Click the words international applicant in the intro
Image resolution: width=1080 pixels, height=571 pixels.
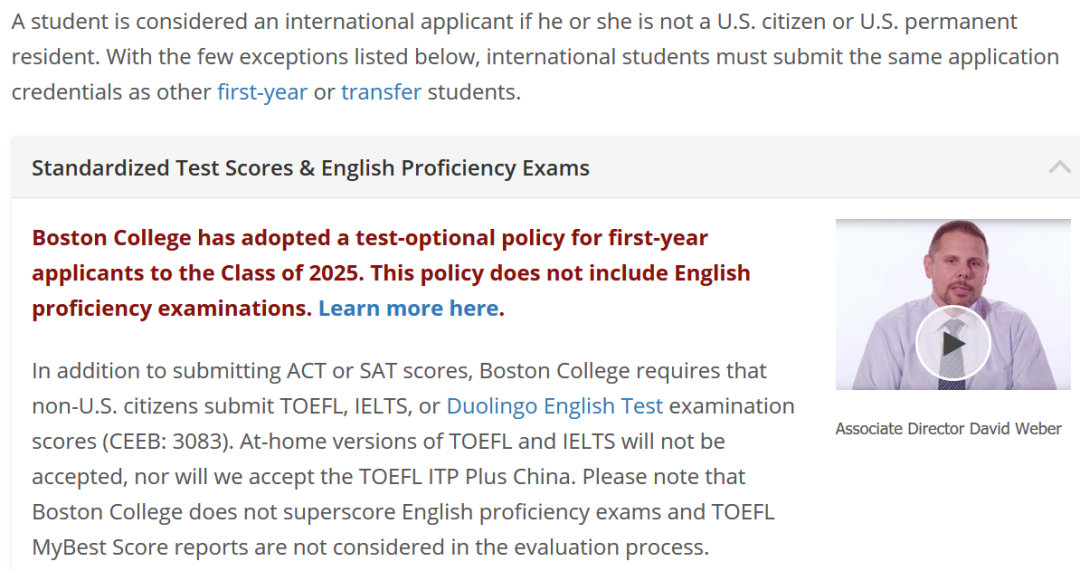tap(399, 21)
